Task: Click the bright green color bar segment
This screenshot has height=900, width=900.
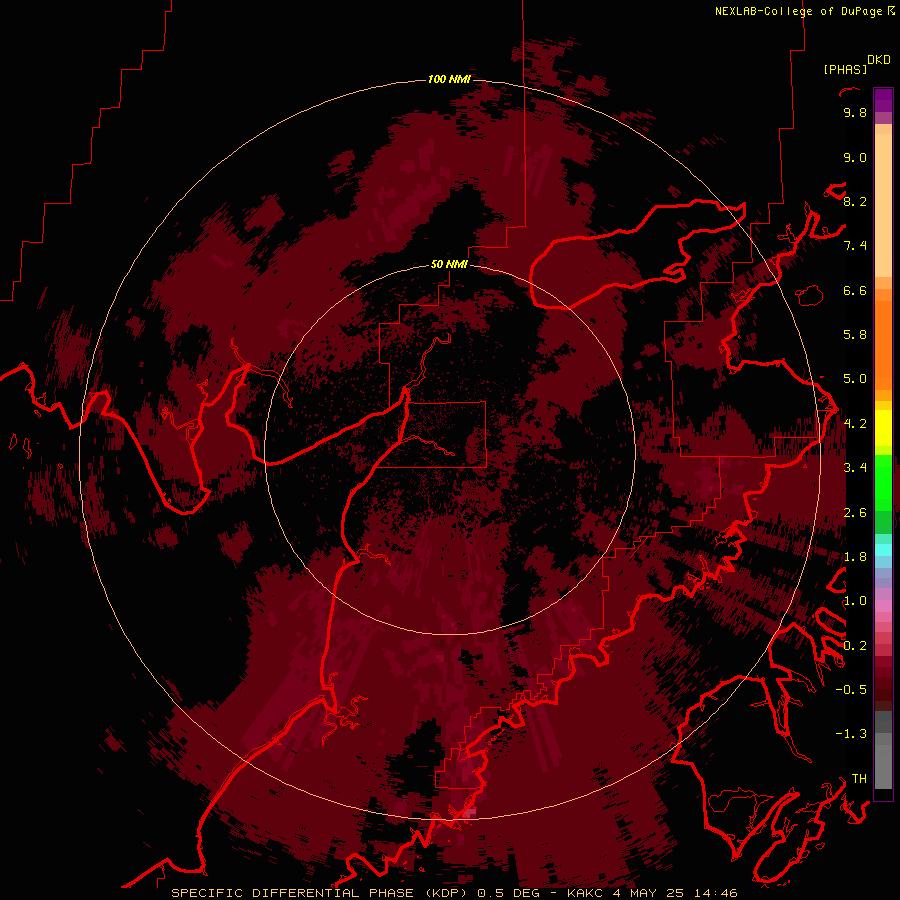Action: pos(883,482)
